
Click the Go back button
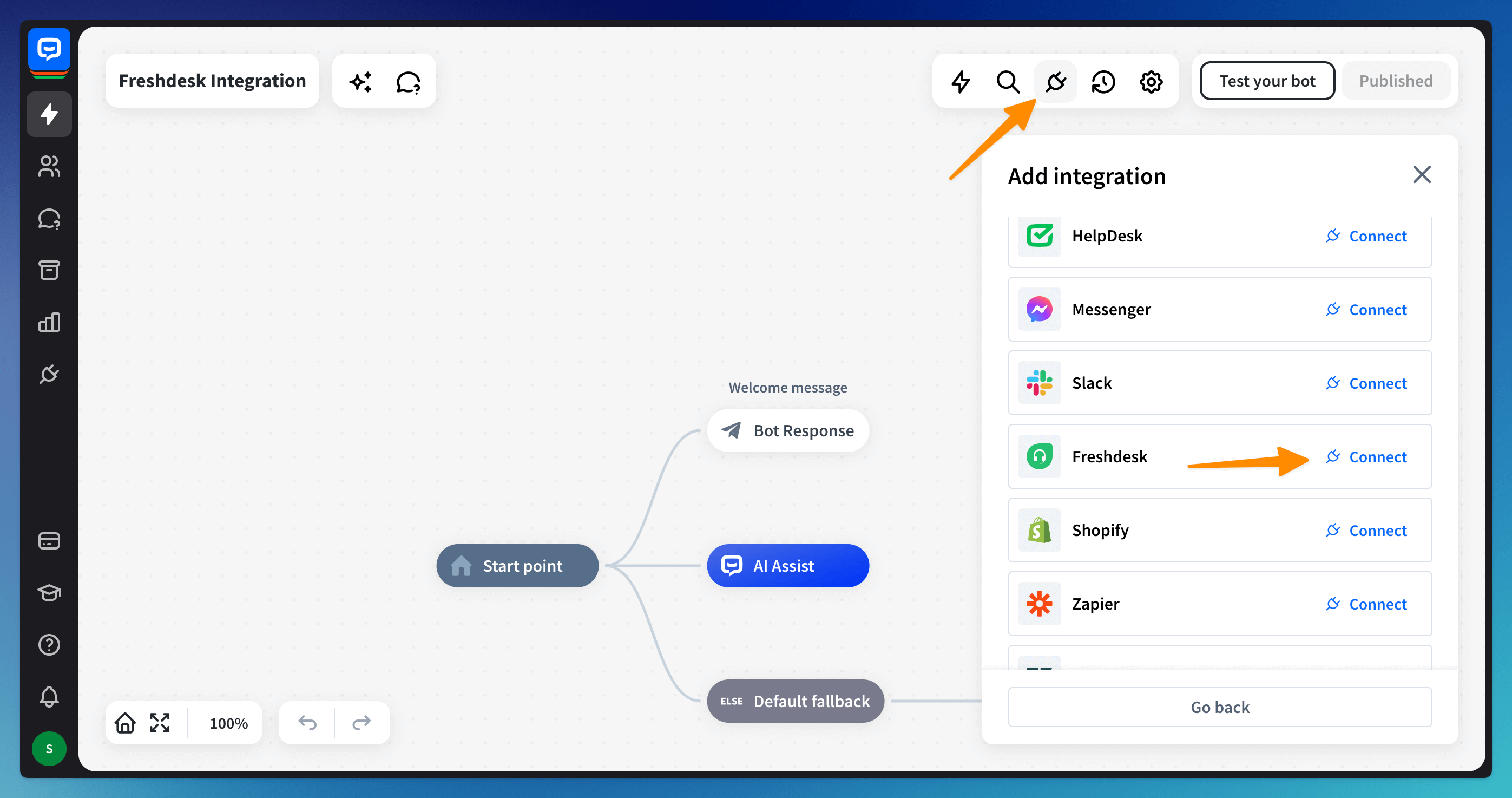[x=1220, y=707]
